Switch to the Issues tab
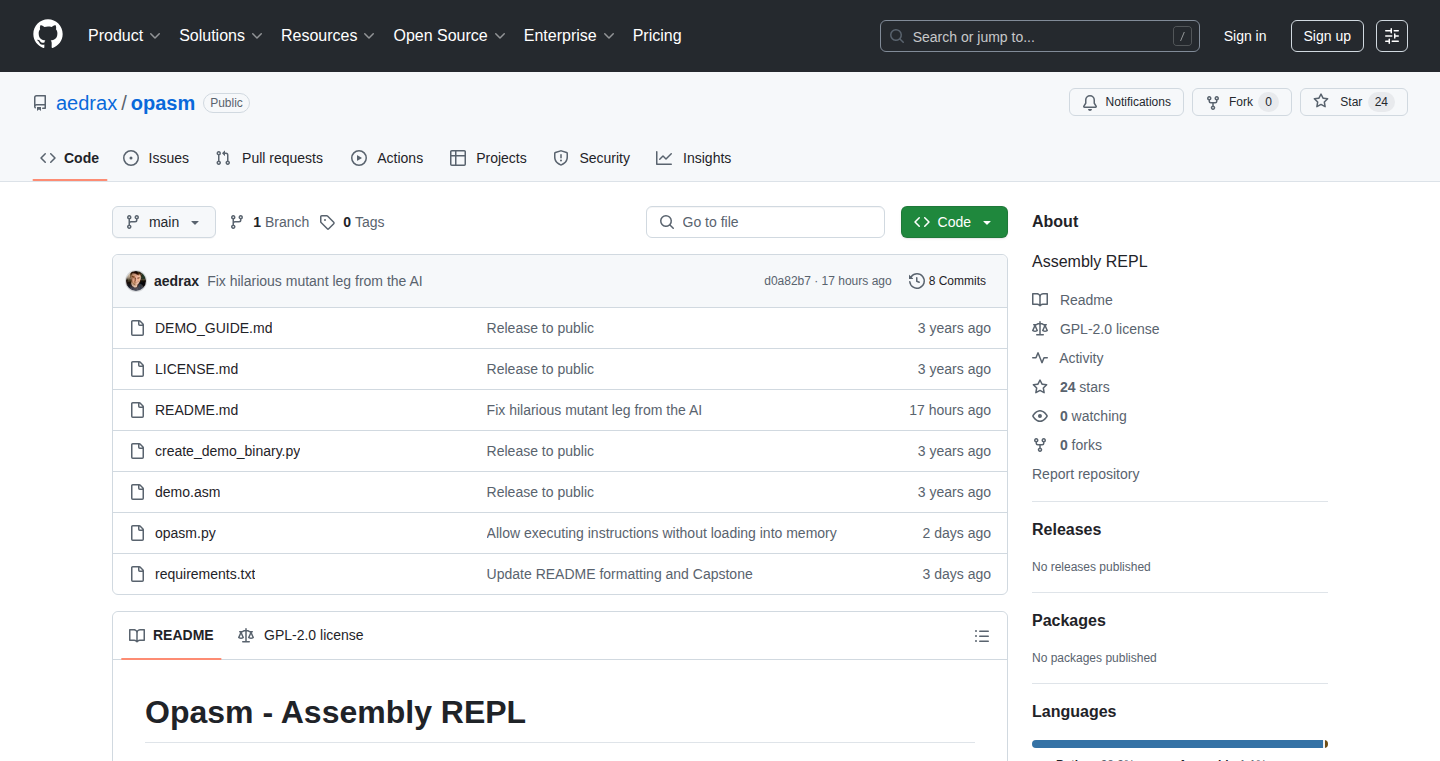The image size is (1440, 761). coord(156,158)
